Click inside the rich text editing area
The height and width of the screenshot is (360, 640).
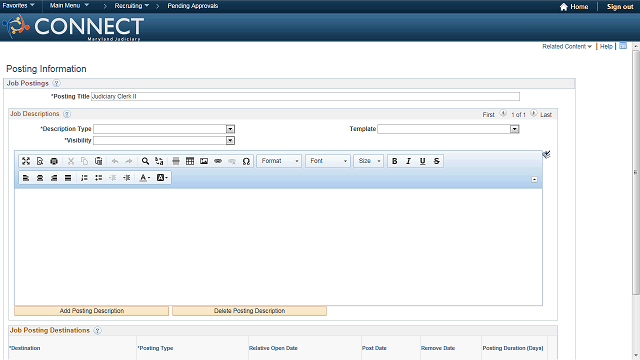(x=278, y=247)
